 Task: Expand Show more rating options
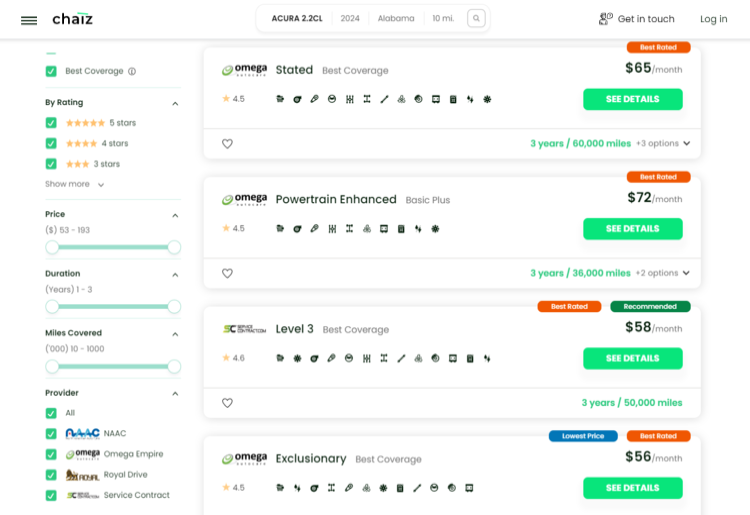point(74,184)
